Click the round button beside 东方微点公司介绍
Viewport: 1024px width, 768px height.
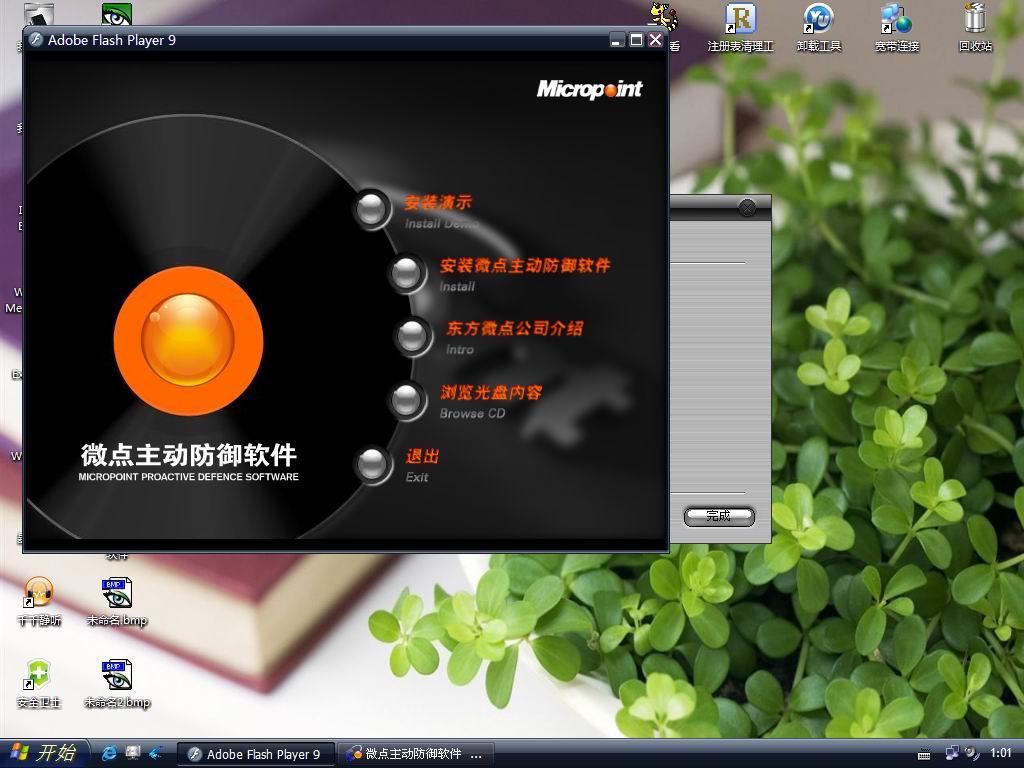412,336
